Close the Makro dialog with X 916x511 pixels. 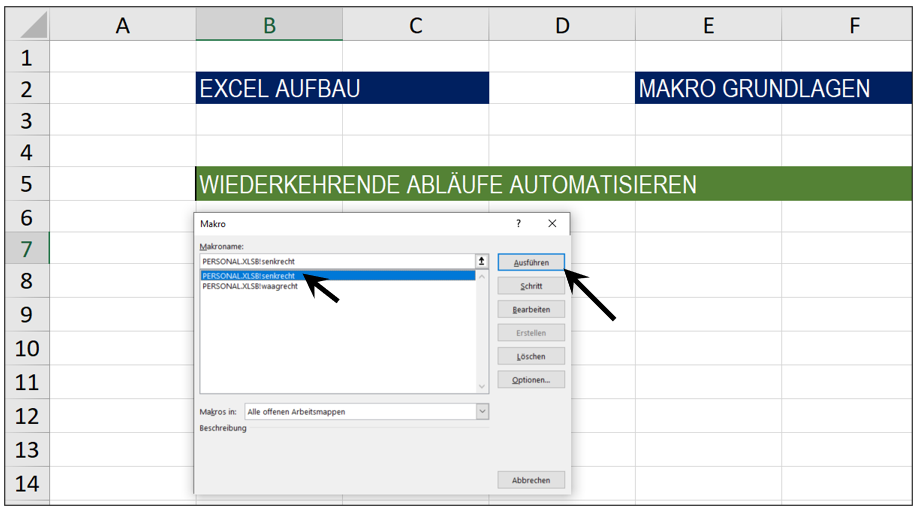pyautogui.click(x=552, y=223)
